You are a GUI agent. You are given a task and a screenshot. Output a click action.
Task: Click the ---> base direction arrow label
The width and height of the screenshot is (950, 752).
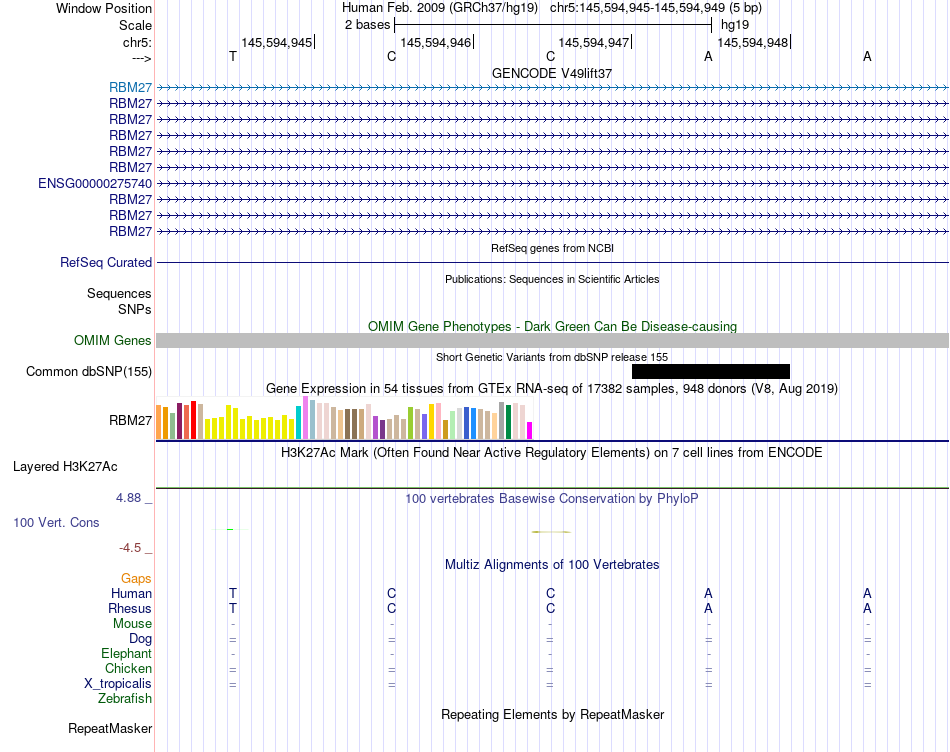141,58
